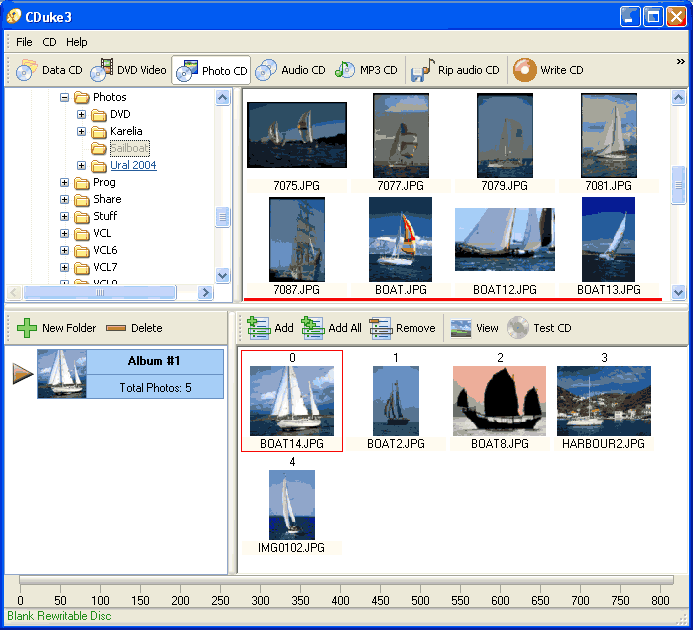
Task: Collapse the Photos folder tree node
Action: 65,97
